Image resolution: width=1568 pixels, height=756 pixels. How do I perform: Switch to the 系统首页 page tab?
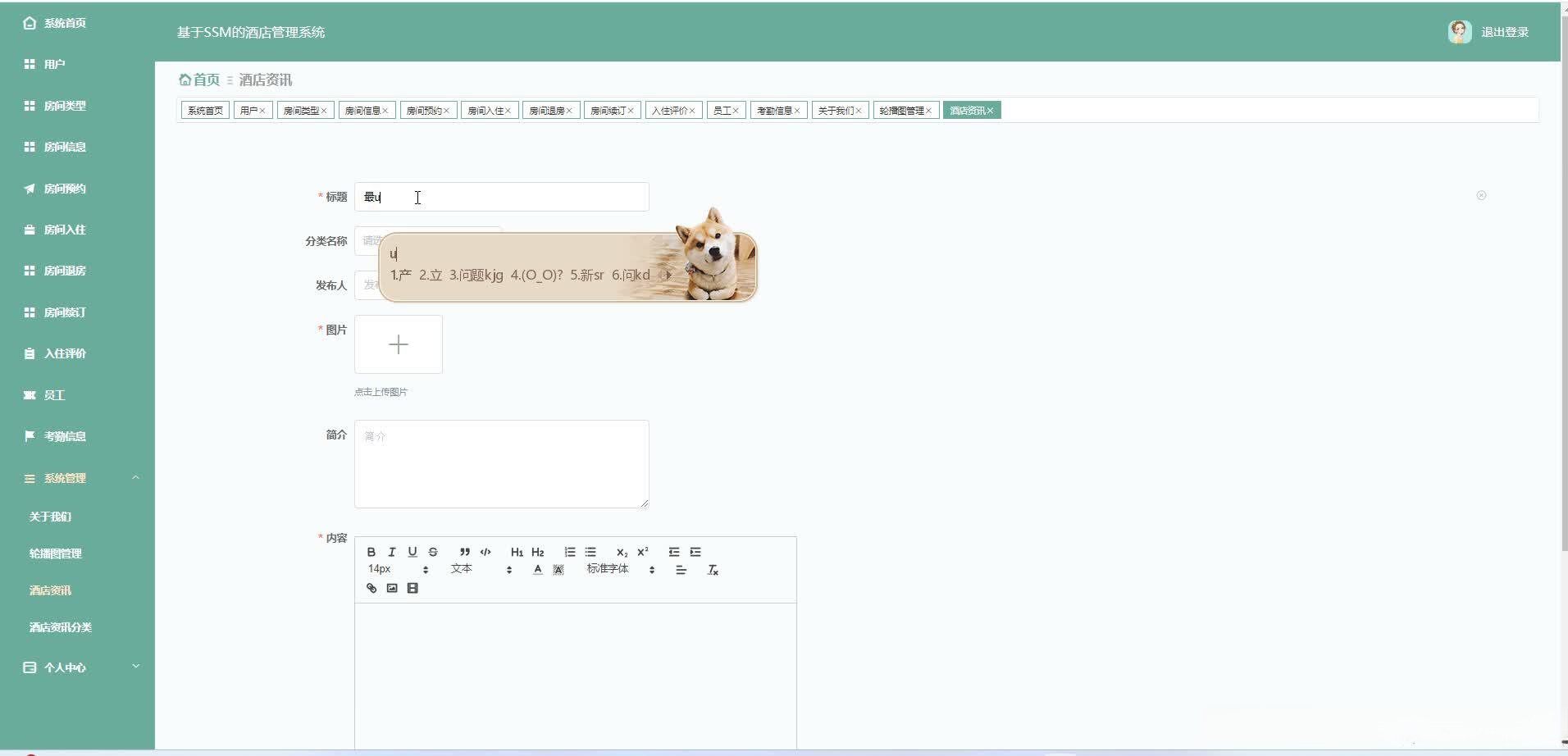pos(205,111)
